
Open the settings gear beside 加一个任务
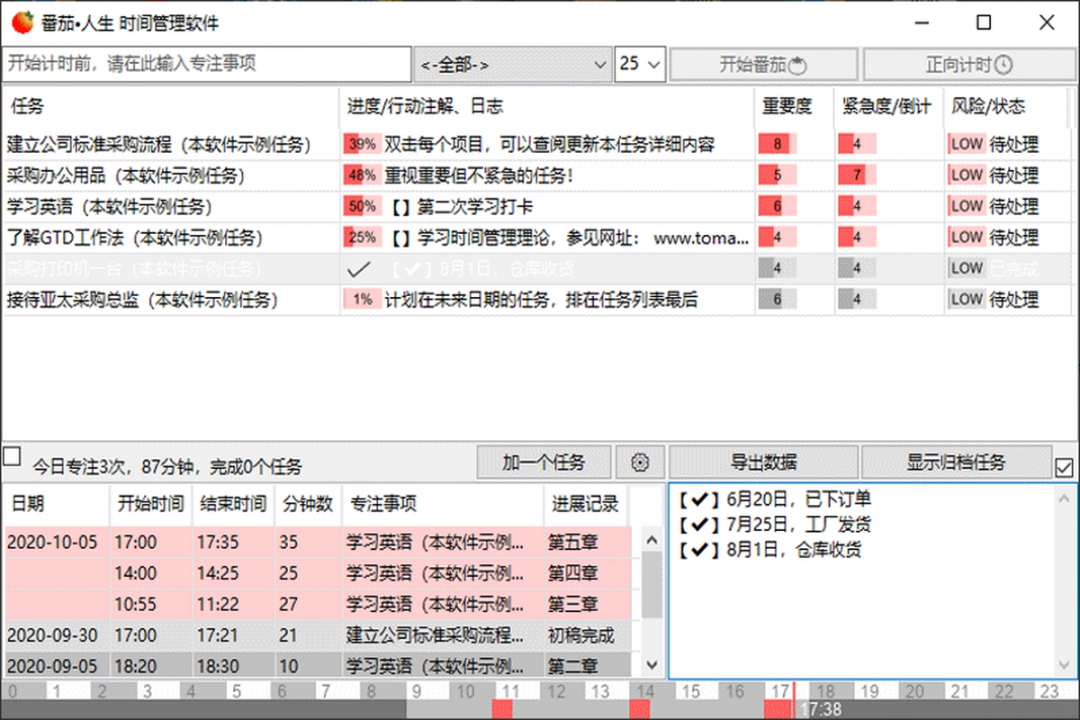(x=640, y=462)
